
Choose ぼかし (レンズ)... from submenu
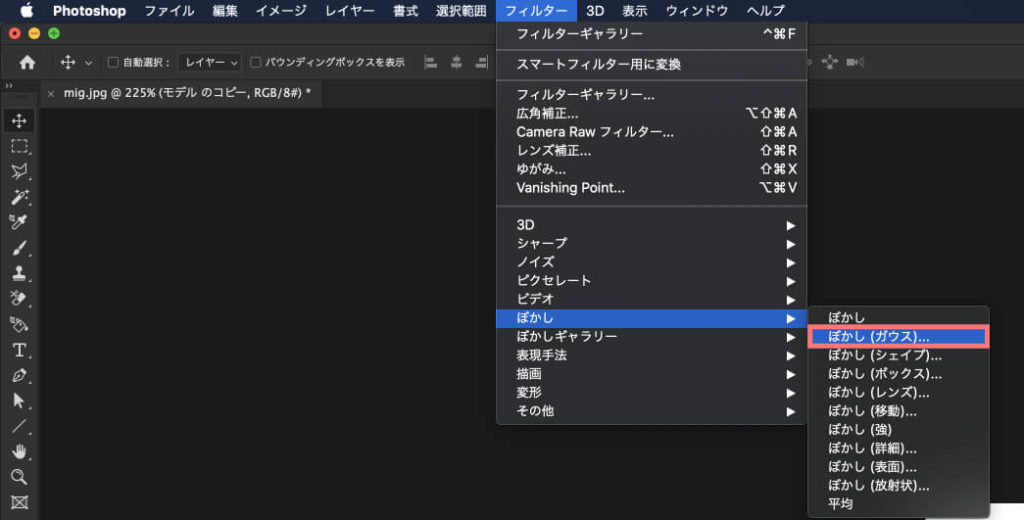(899, 393)
